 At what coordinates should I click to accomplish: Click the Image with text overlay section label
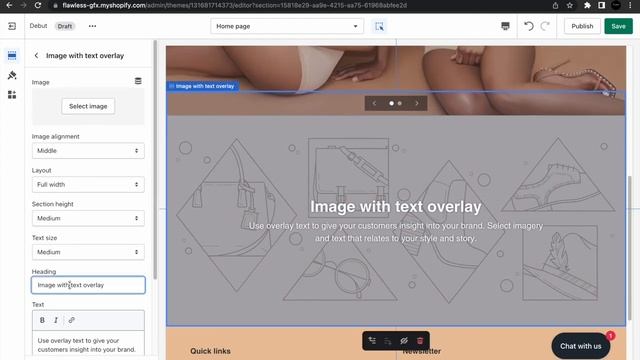[x=202, y=86]
